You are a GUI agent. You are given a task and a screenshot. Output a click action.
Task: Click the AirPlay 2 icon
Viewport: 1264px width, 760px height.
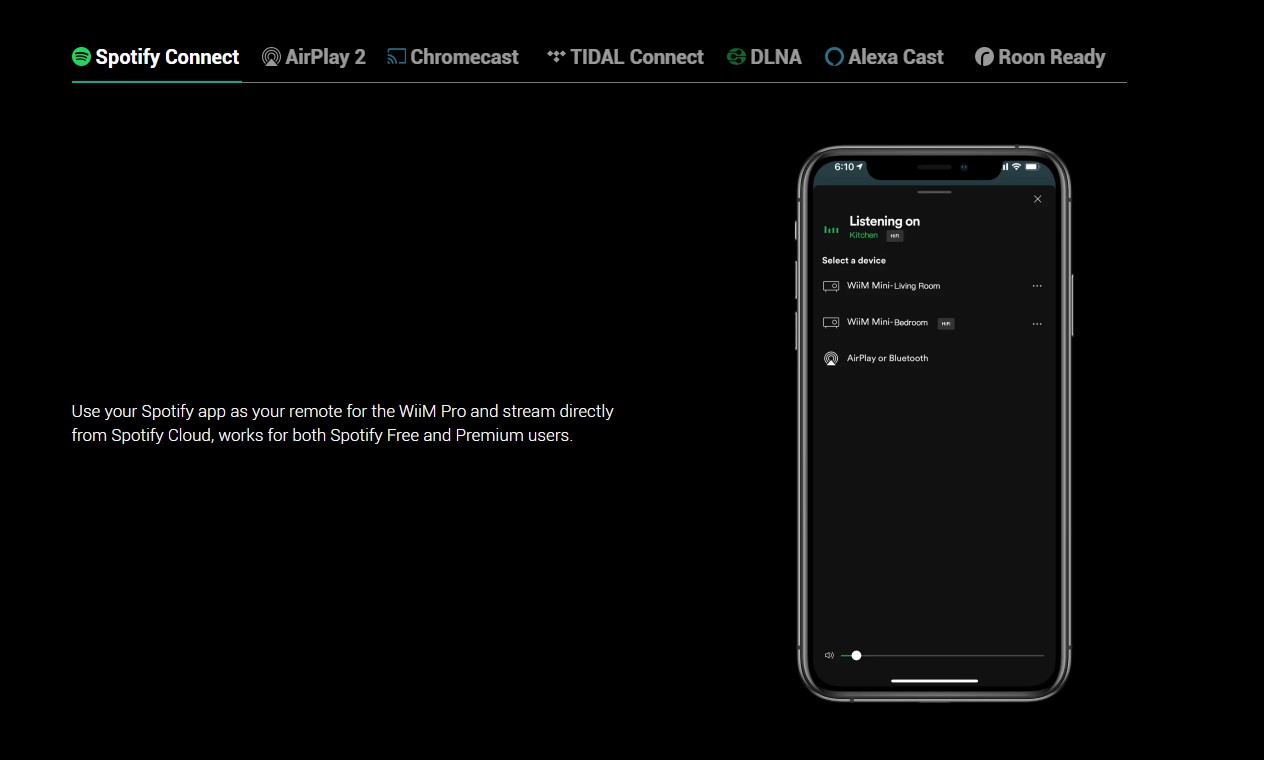point(271,57)
